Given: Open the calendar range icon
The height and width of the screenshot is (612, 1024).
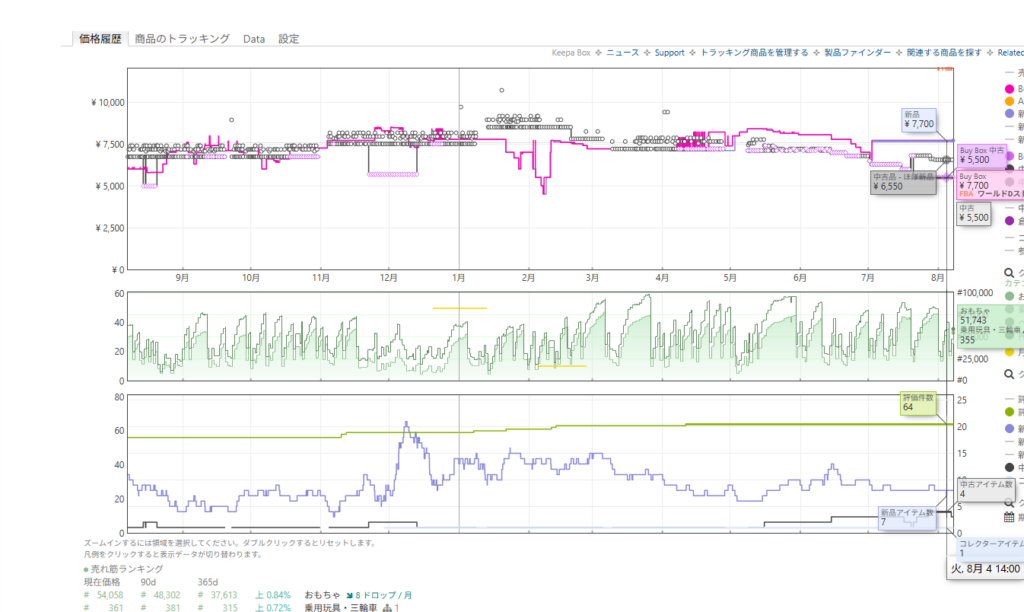Looking at the screenshot, I should [1009, 517].
